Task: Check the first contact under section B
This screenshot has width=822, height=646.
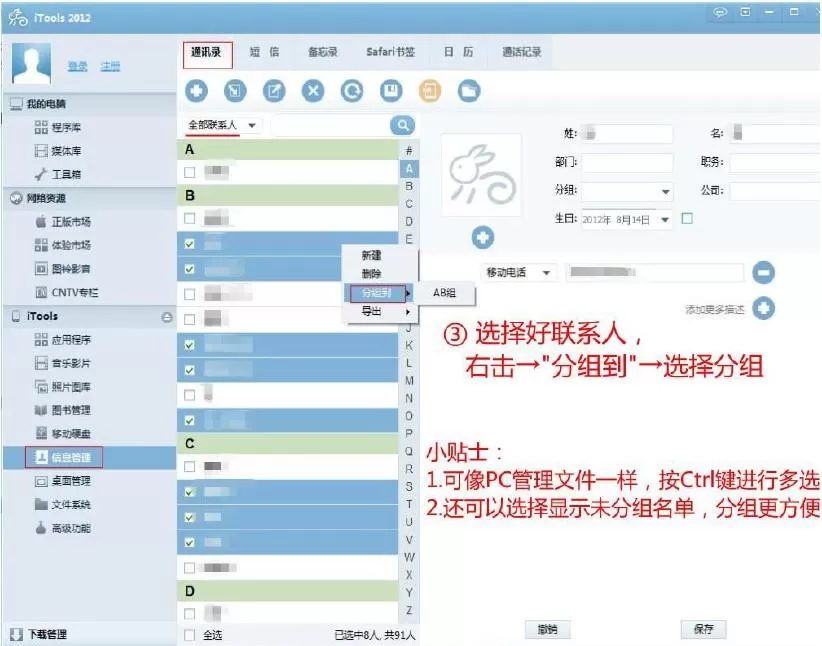Action: click(x=190, y=218)
